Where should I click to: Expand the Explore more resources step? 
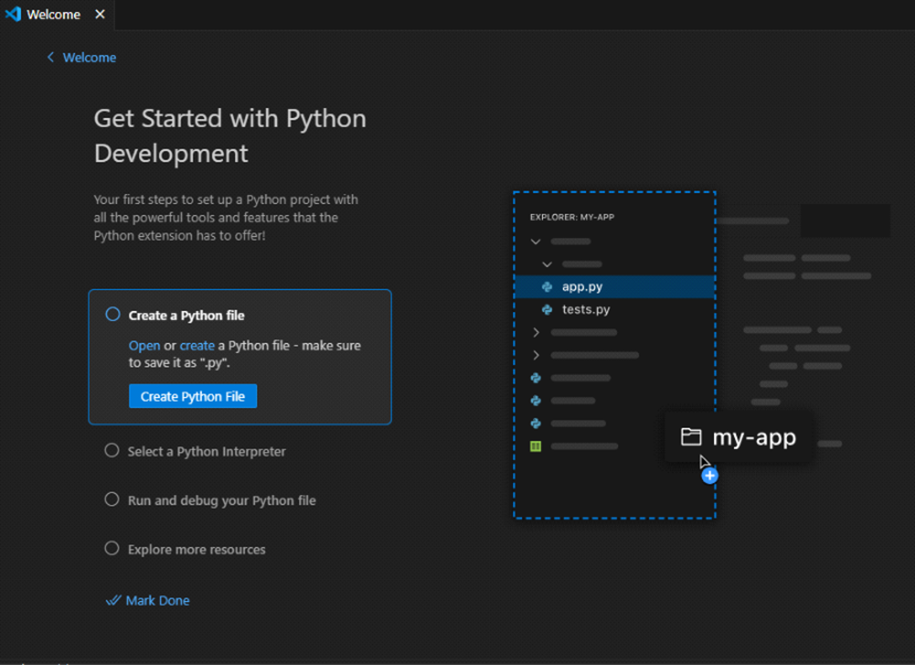196,549
